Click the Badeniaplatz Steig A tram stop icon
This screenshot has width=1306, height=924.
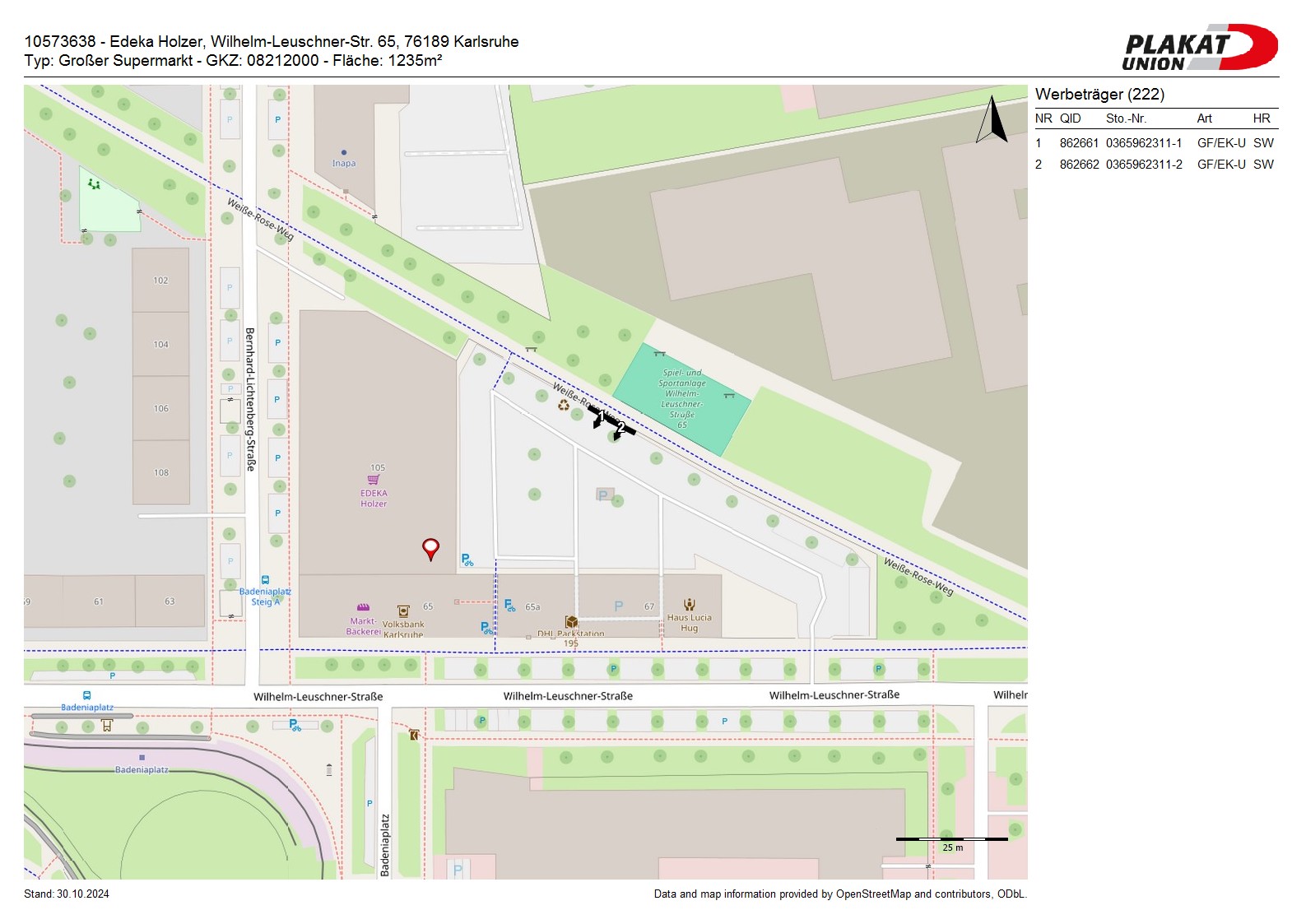(265, 580)
